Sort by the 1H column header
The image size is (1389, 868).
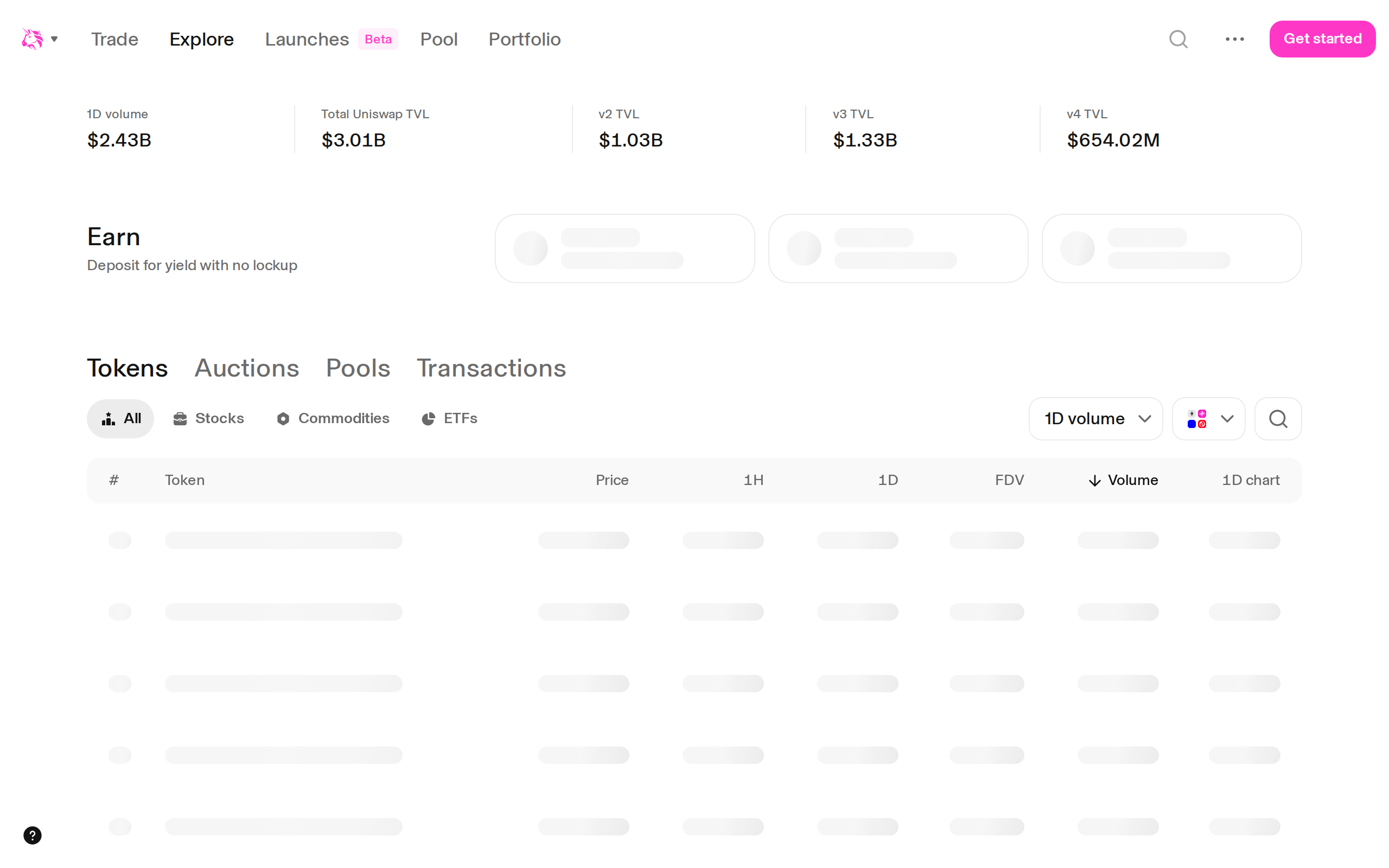[x=754, y=480]
